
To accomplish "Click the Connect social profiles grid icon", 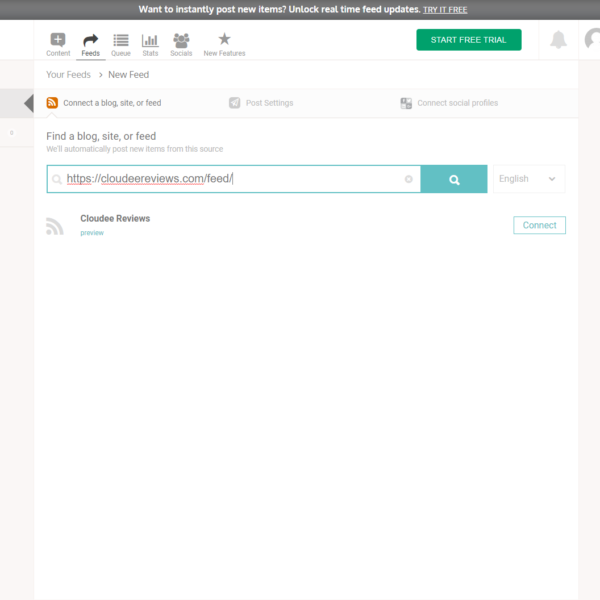I will pos(406,103).
